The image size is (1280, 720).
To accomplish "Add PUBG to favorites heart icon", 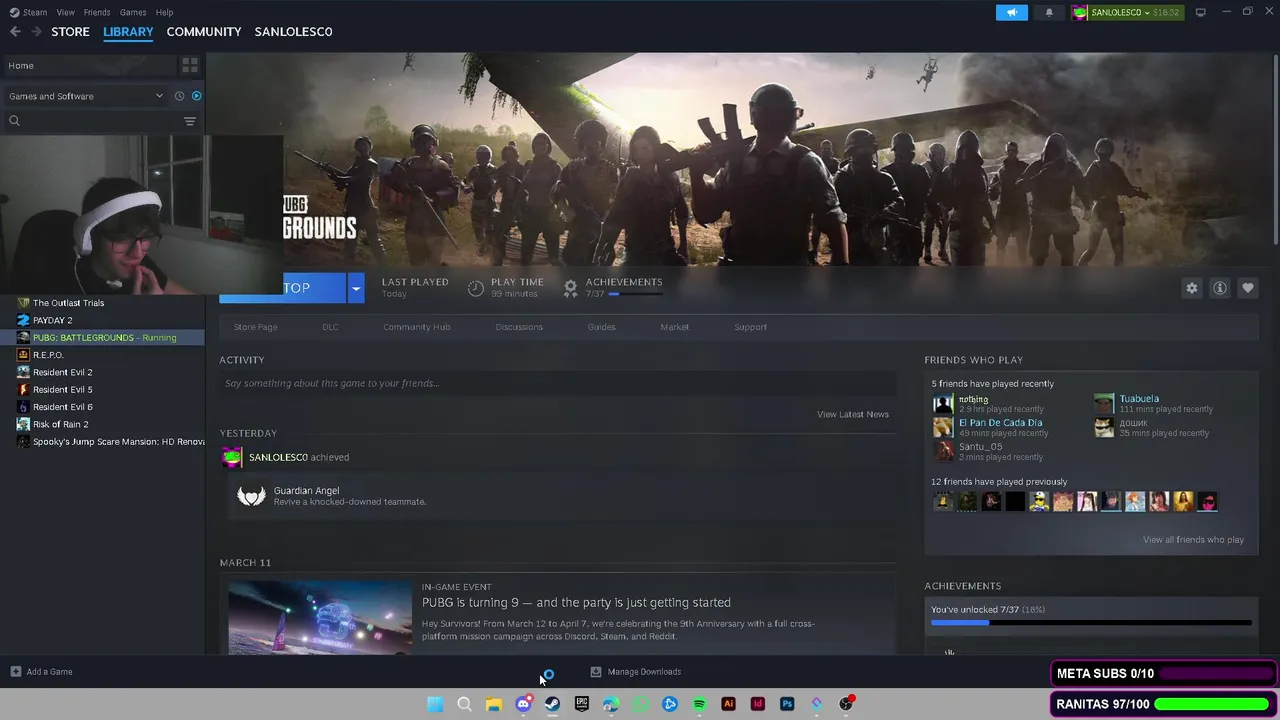I will pyautogui.click(x=1247, y=288).
